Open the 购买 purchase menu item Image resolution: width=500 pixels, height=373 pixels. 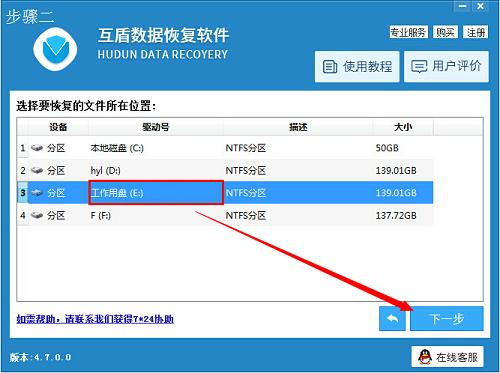446,32
